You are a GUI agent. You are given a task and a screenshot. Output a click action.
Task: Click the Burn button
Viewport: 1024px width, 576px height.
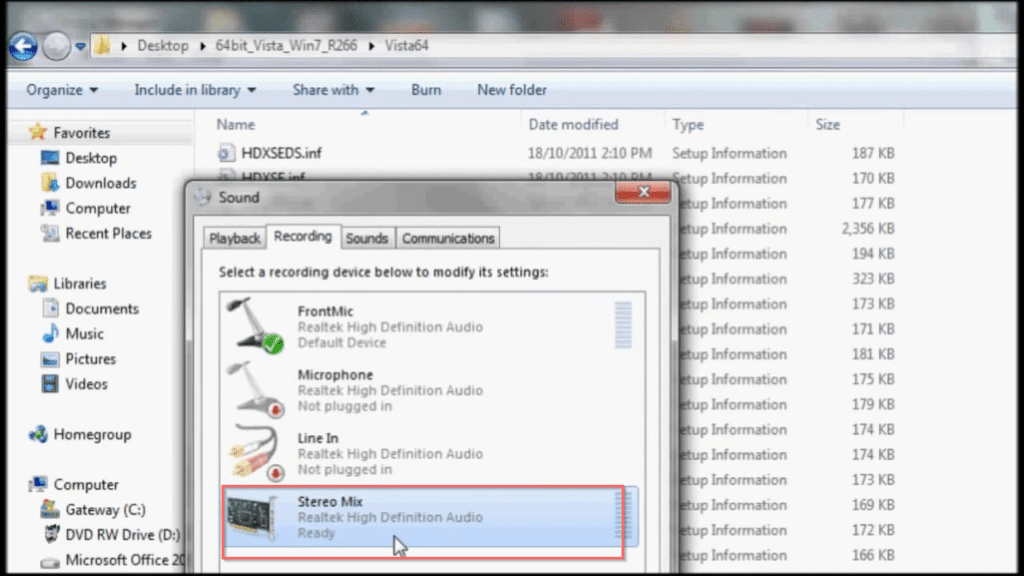426,90
